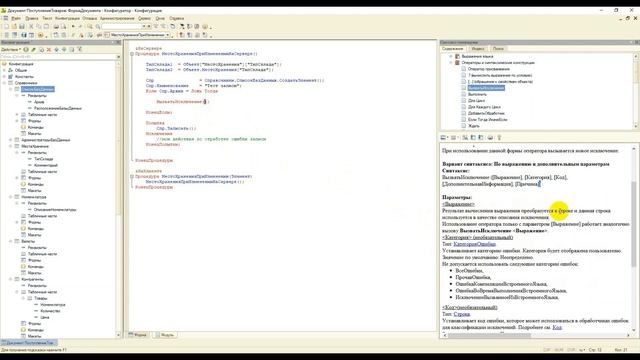Click the Find magnifier toolbar icon
The height and width of the screenshot is (360, 640).
point(90,27)
